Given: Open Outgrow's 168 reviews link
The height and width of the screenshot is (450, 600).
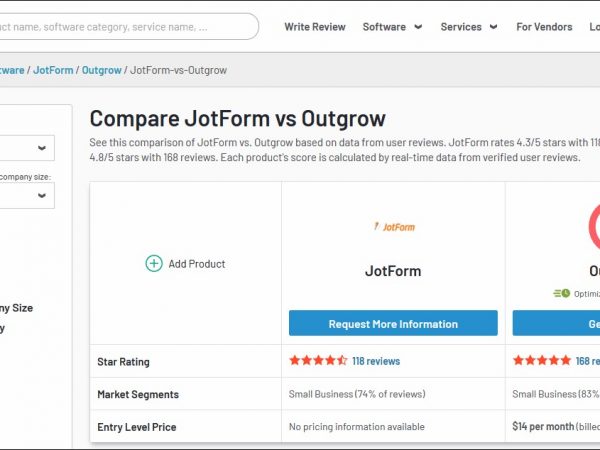Looking at the screenshot, I should tap(588, 361).
